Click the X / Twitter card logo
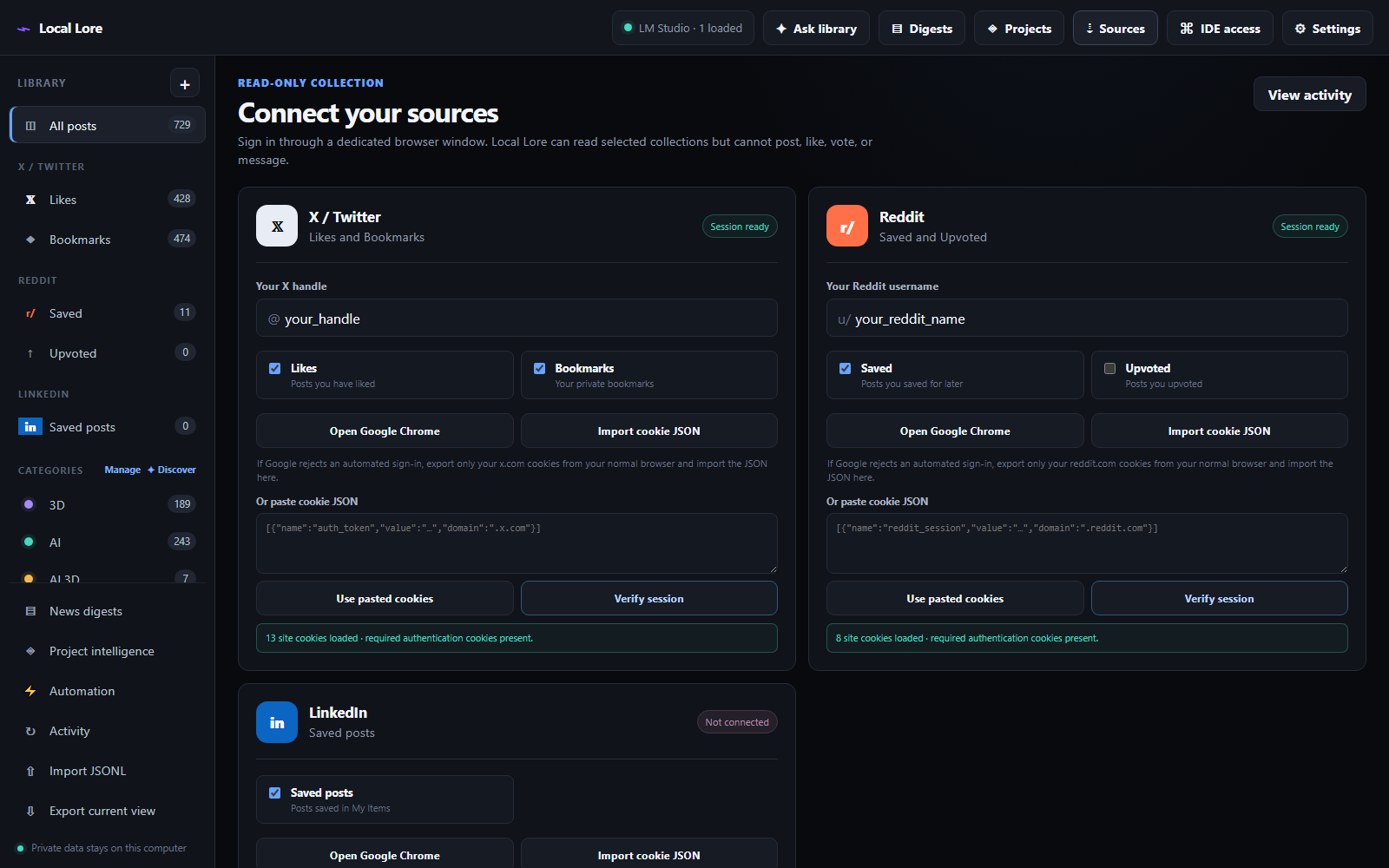1389x868 pixels. click(277, 226)
